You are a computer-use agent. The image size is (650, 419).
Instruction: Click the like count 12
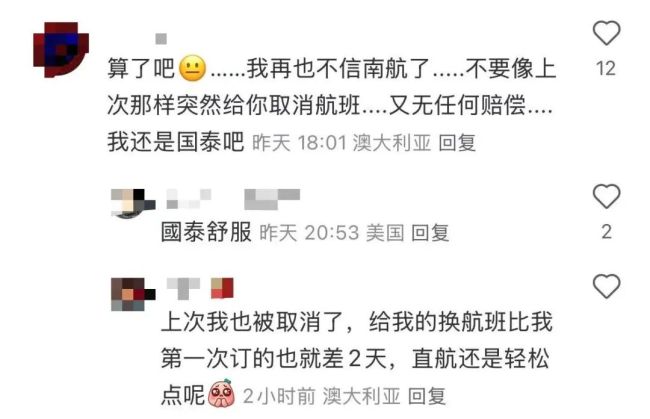(x=606, y=68)
